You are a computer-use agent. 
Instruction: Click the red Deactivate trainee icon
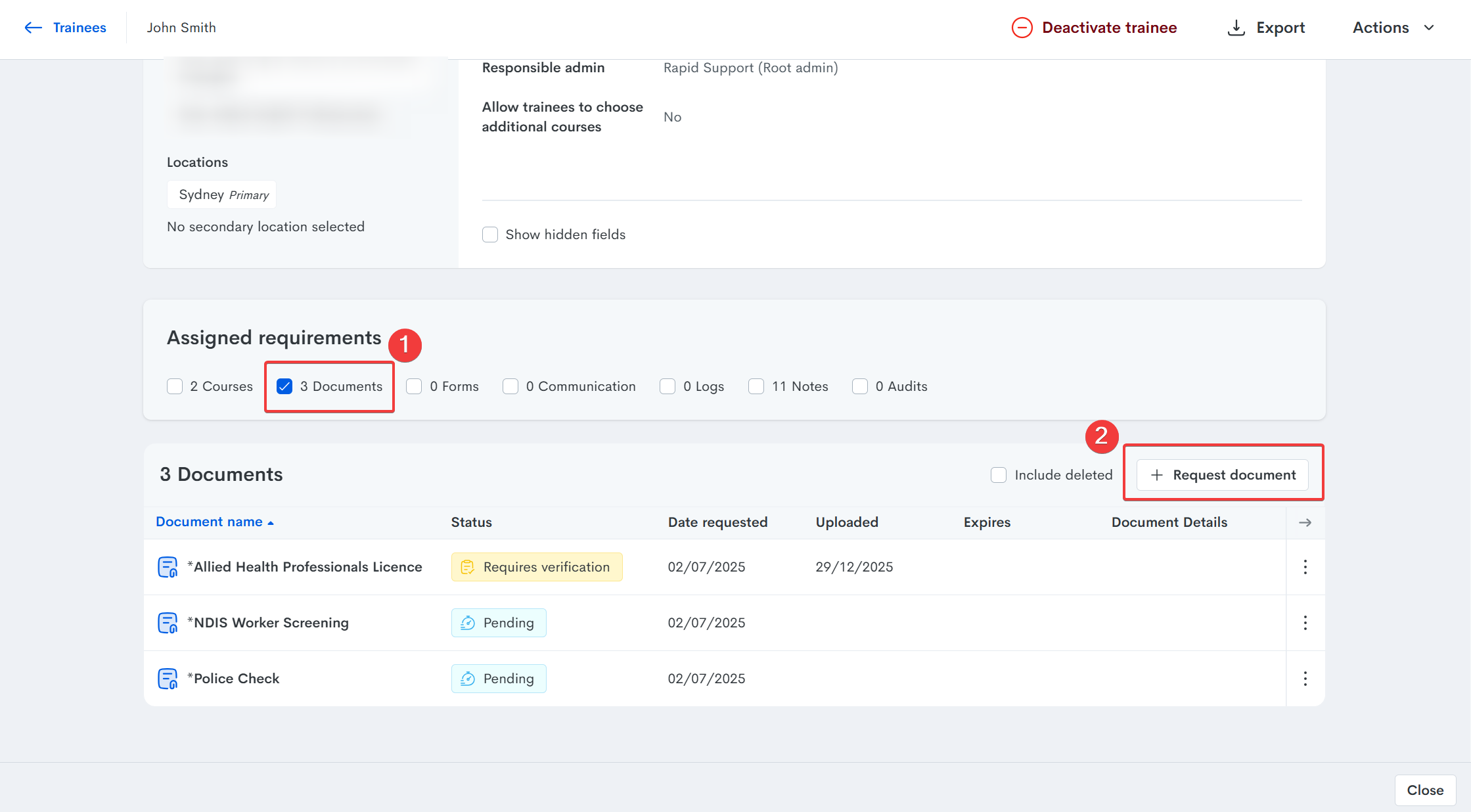[1022, 28]
